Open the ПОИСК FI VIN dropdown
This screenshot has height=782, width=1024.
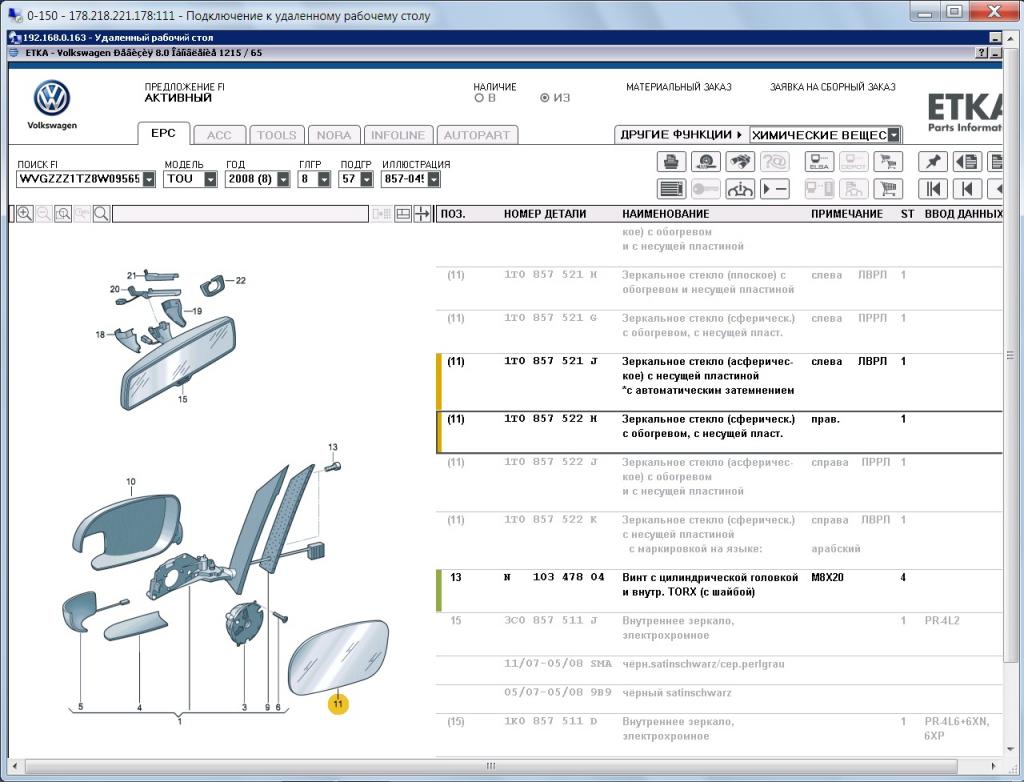[149, 179]
